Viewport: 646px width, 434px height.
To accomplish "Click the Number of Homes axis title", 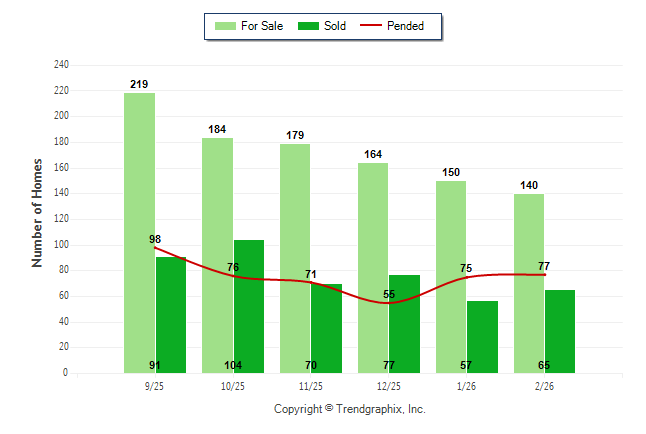I will [38, 212].
